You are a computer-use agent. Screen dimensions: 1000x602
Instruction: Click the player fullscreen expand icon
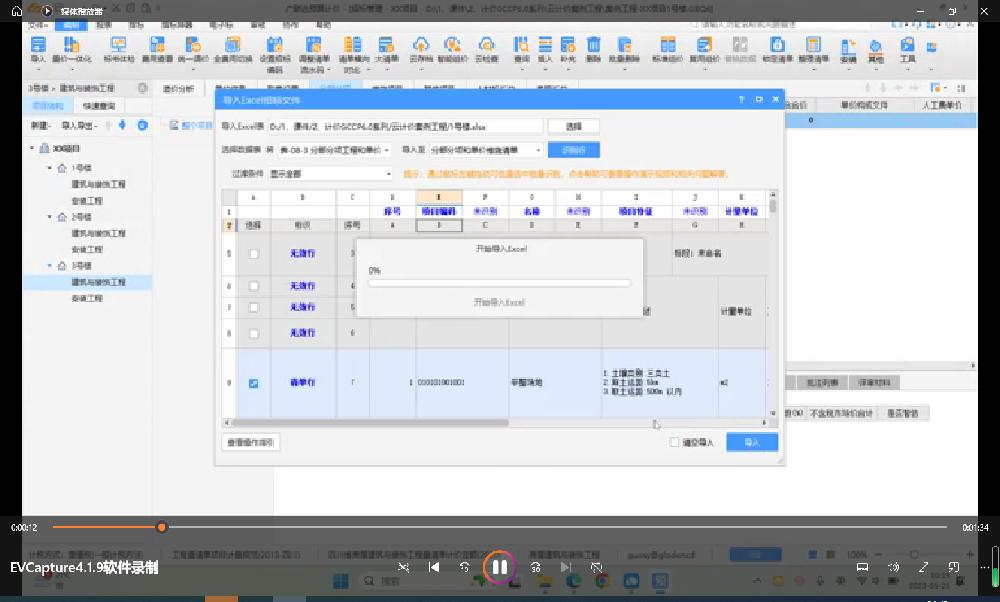(923, 567)
